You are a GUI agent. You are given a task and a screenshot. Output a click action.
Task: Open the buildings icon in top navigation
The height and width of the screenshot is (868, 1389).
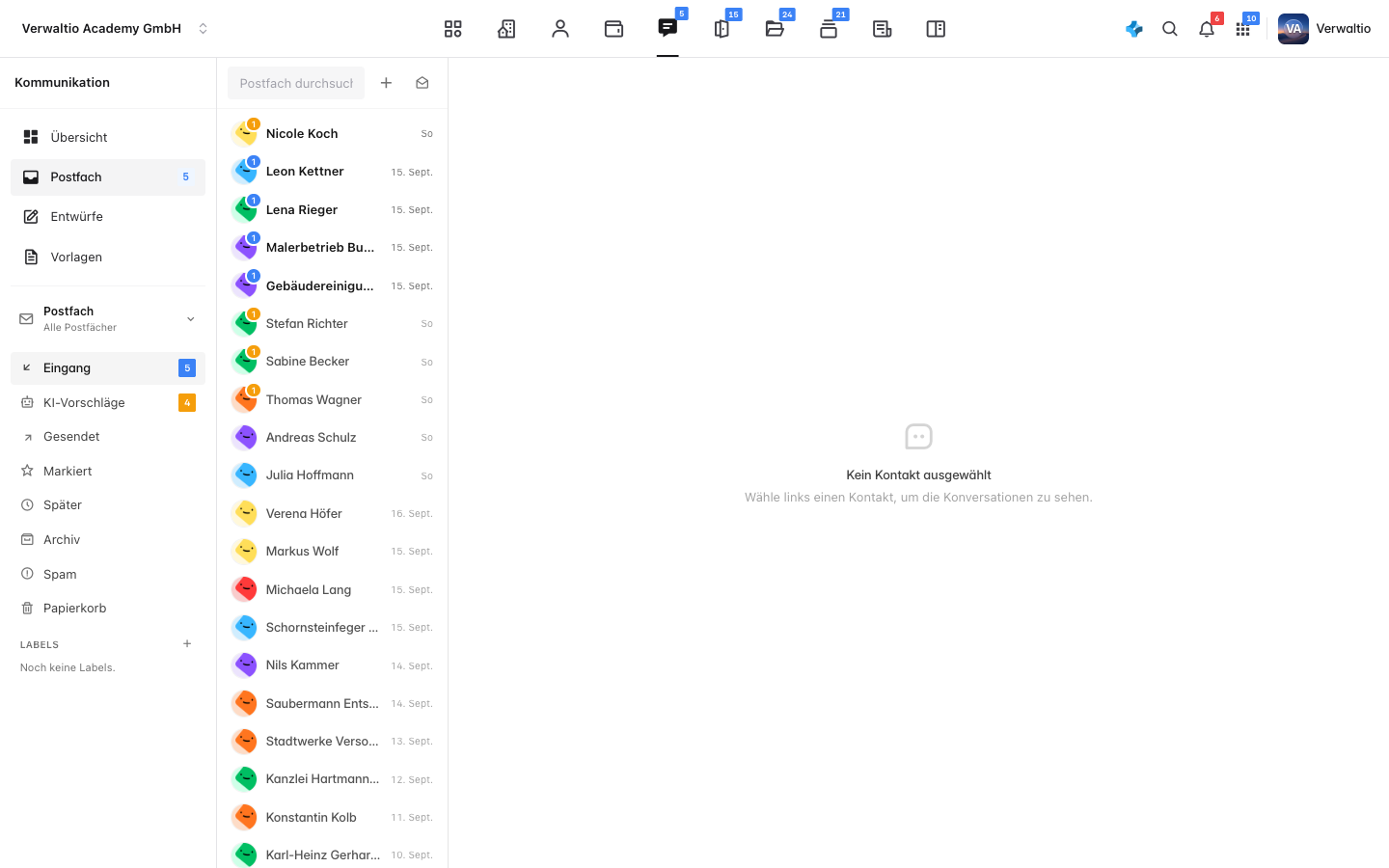pyautogui.click(x=506, y=29)
